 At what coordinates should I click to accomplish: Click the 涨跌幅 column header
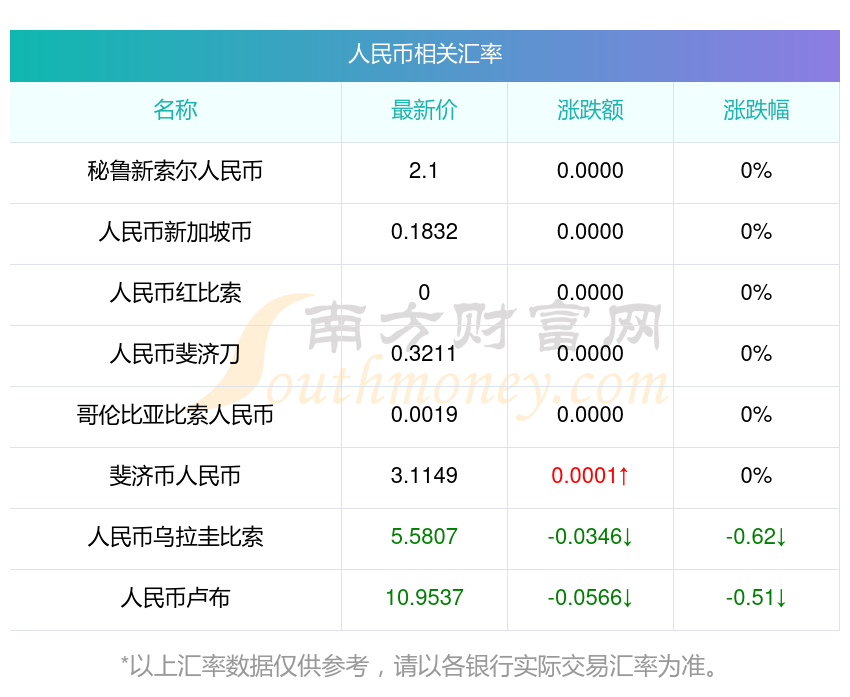pyautogui.click(x=756, y=110)
